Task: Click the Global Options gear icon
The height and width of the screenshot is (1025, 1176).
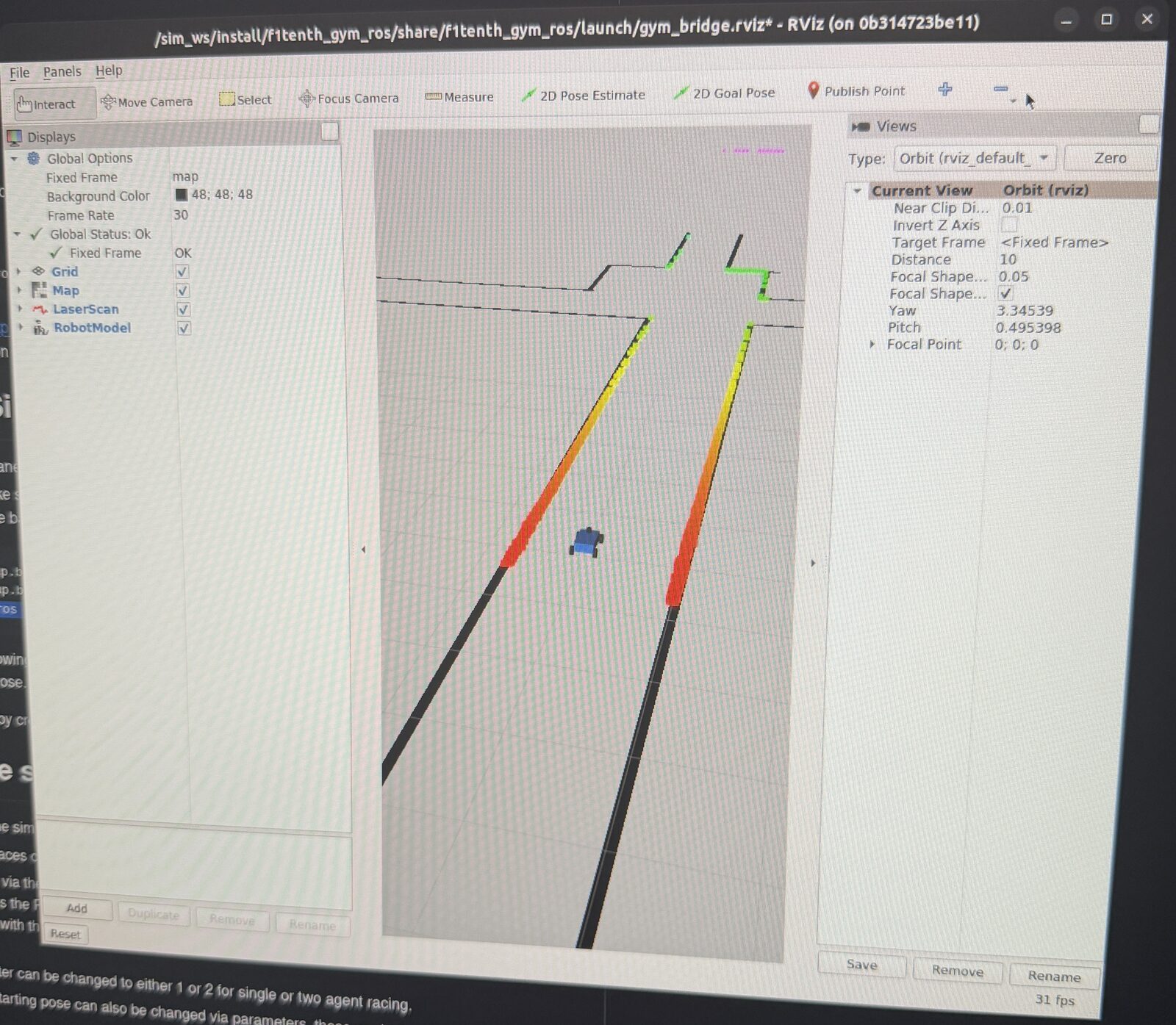Action: [34, 158]
